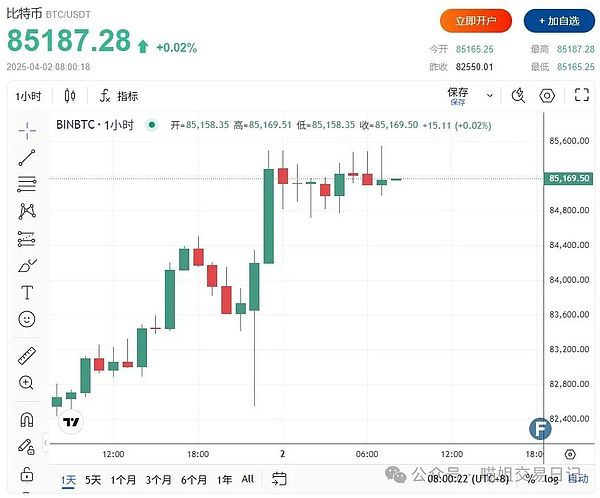This screenshot has height=498, width=600.
Task: Open chart settings hexagon icon
Action: tap(547, 96)
